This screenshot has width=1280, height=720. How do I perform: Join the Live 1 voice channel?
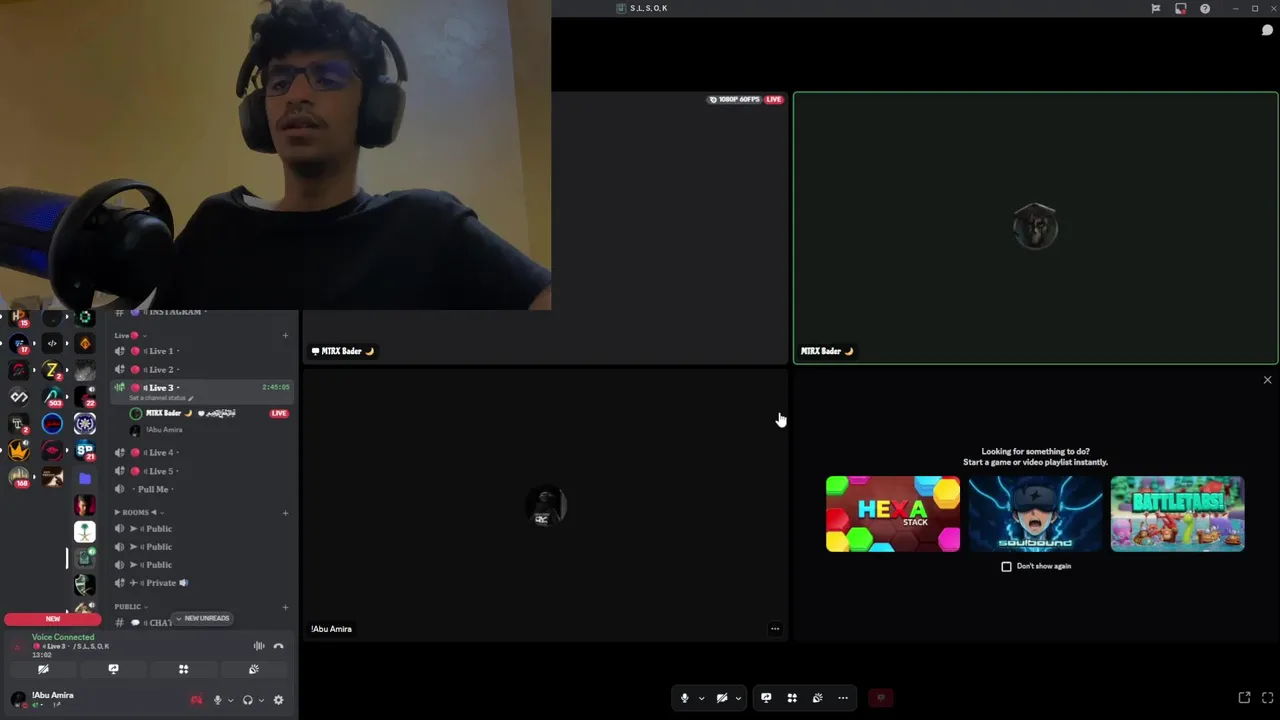(x=200, y=351)
